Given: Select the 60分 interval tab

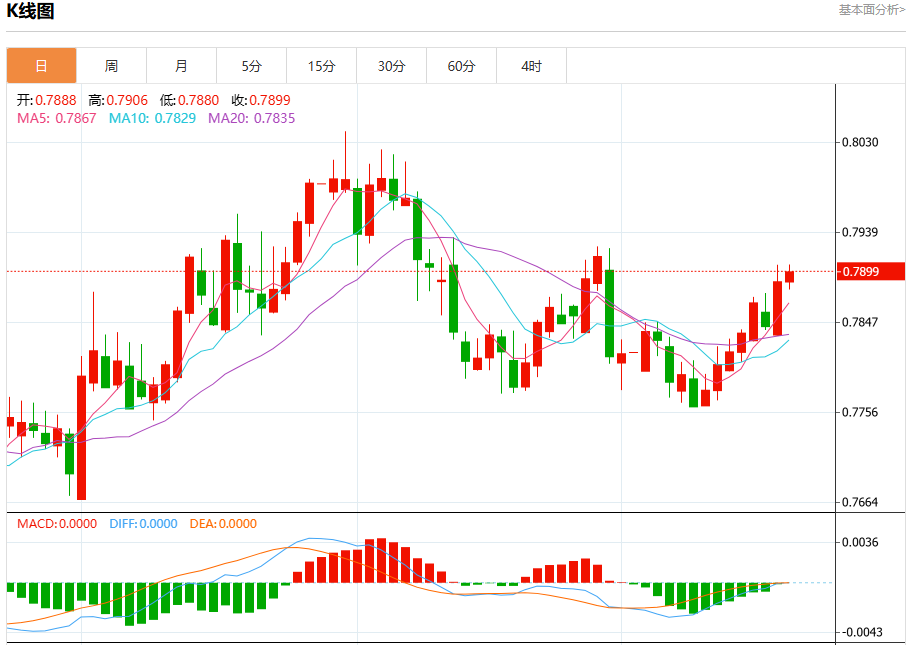Looking at the screenshot, I should point(461,66).
